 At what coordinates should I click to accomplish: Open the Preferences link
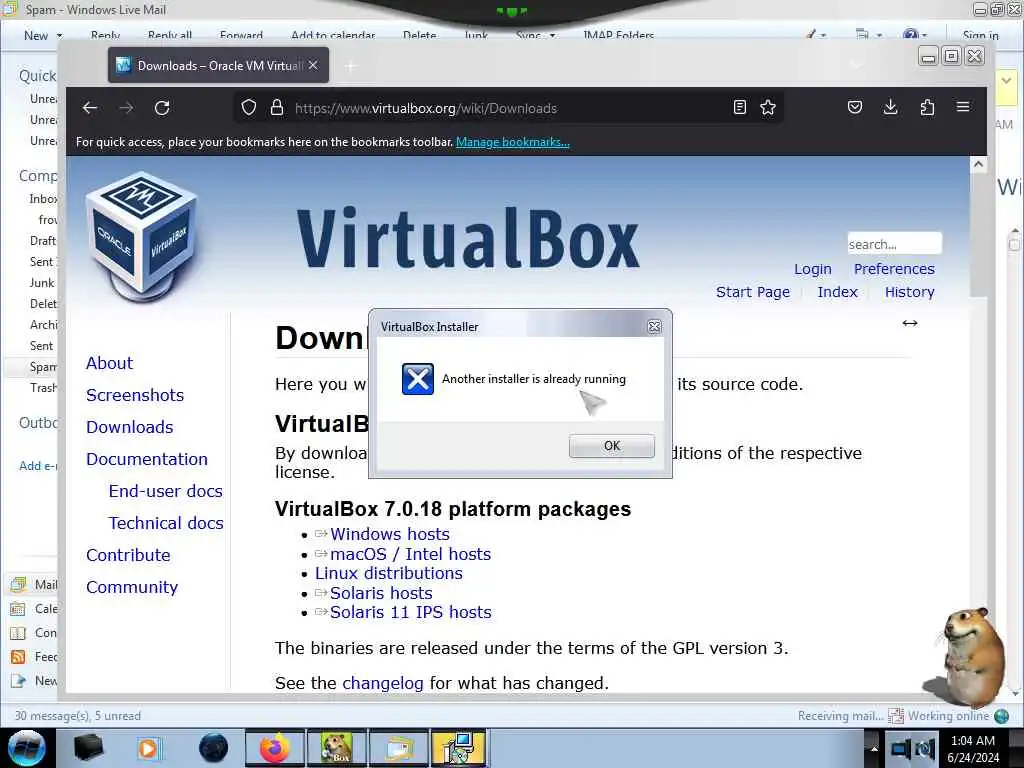(x=894, y=269)
